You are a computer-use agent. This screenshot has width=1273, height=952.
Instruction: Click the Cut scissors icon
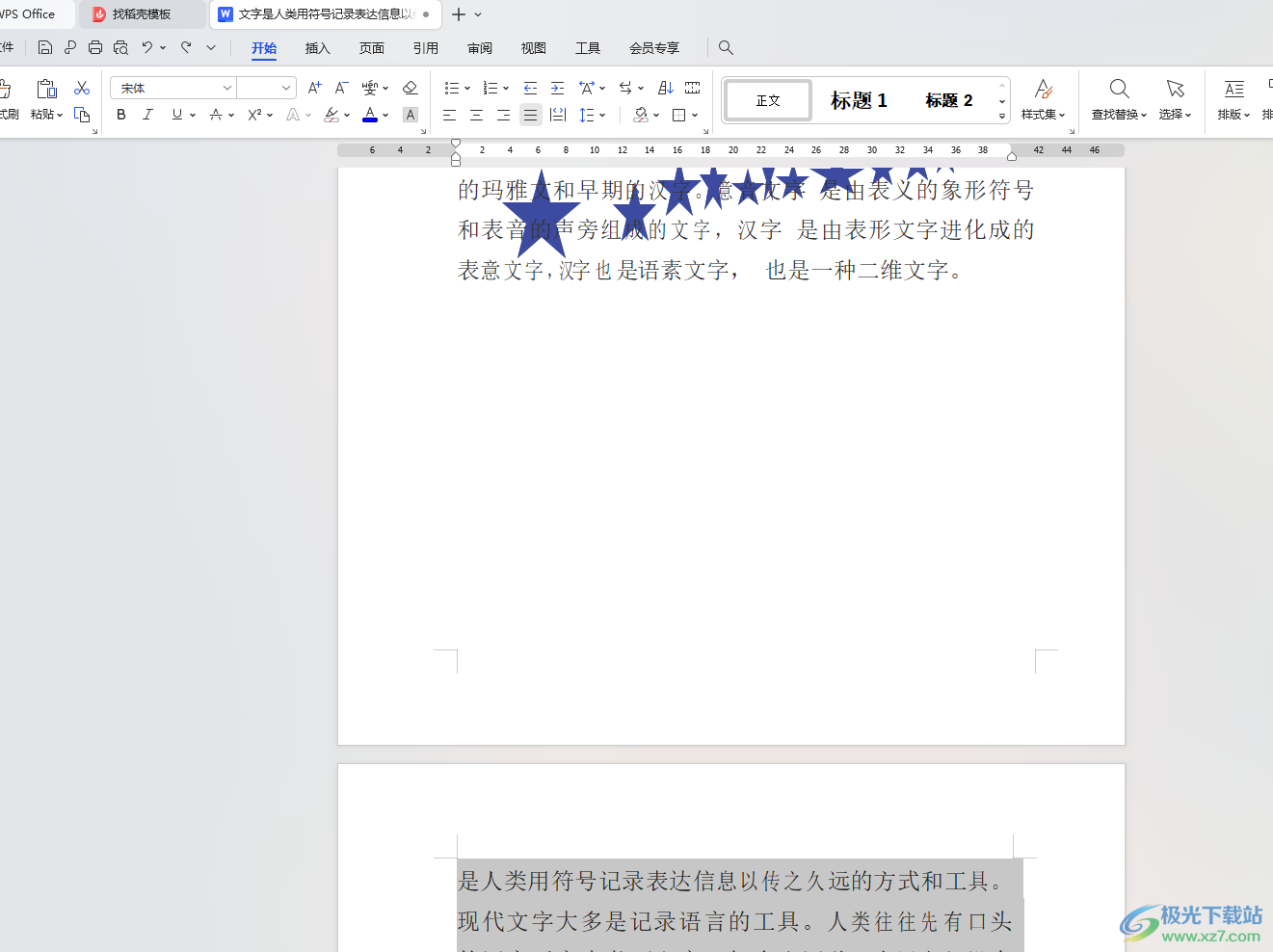point(82,89)
